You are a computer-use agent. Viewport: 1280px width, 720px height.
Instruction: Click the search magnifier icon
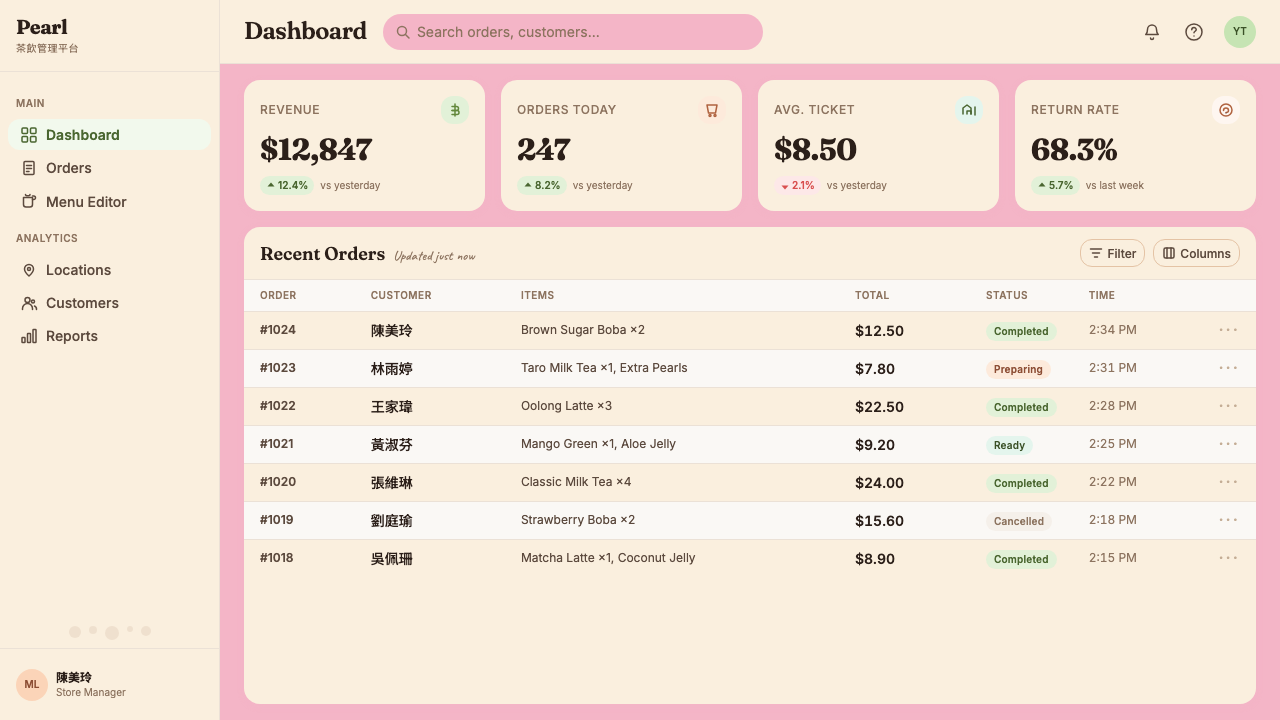403,32
